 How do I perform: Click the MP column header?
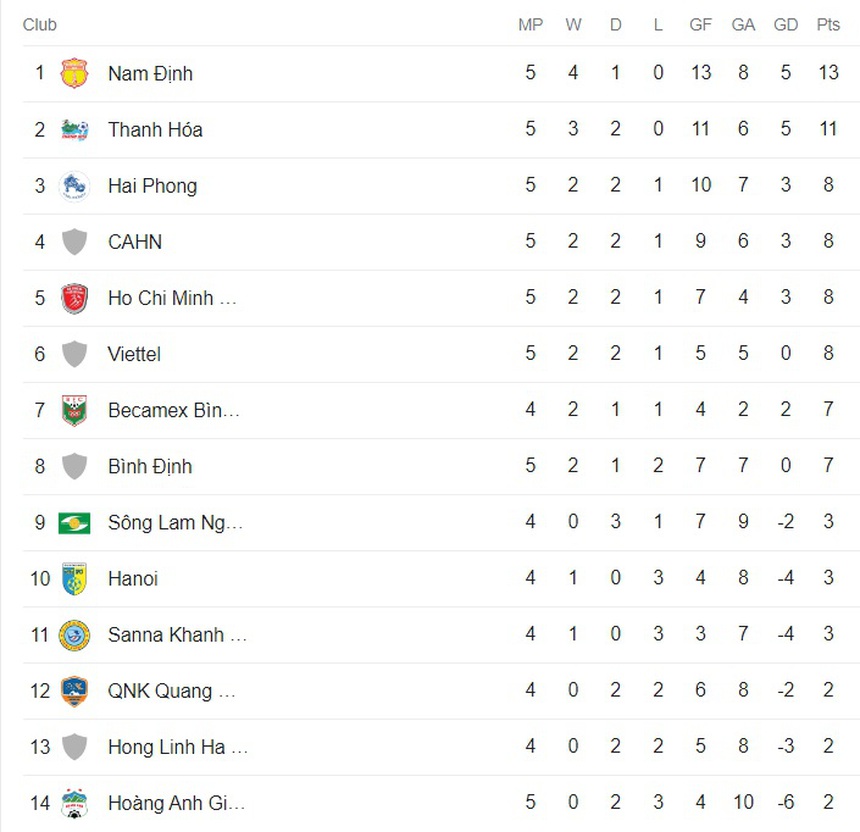(530, 25)
